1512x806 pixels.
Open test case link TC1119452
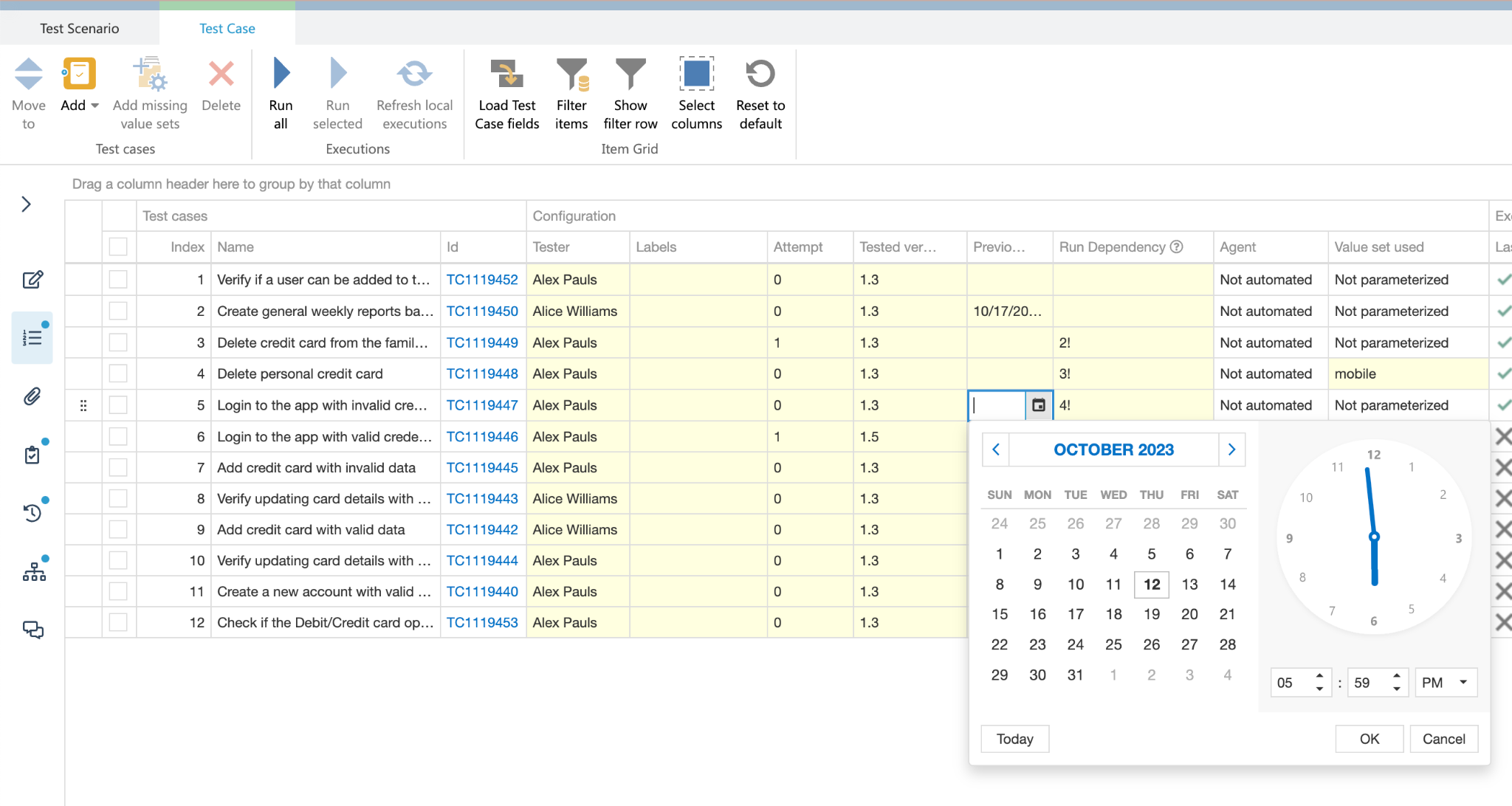(x=482, y=280)
